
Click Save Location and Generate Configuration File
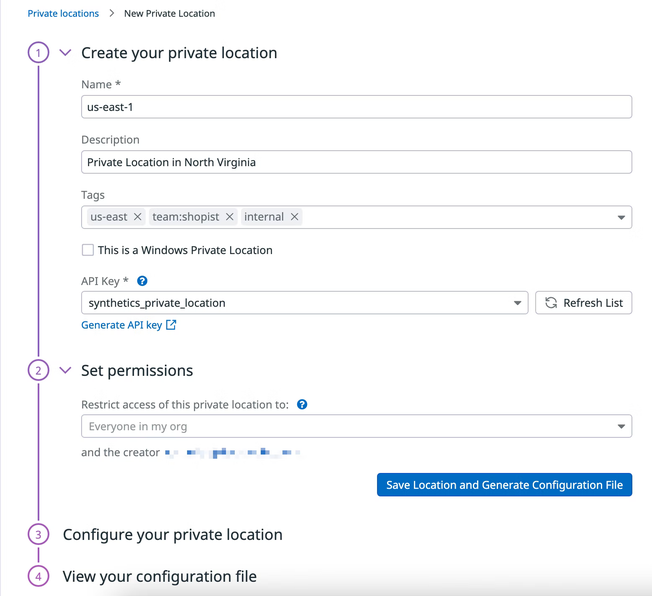[504, 485]
